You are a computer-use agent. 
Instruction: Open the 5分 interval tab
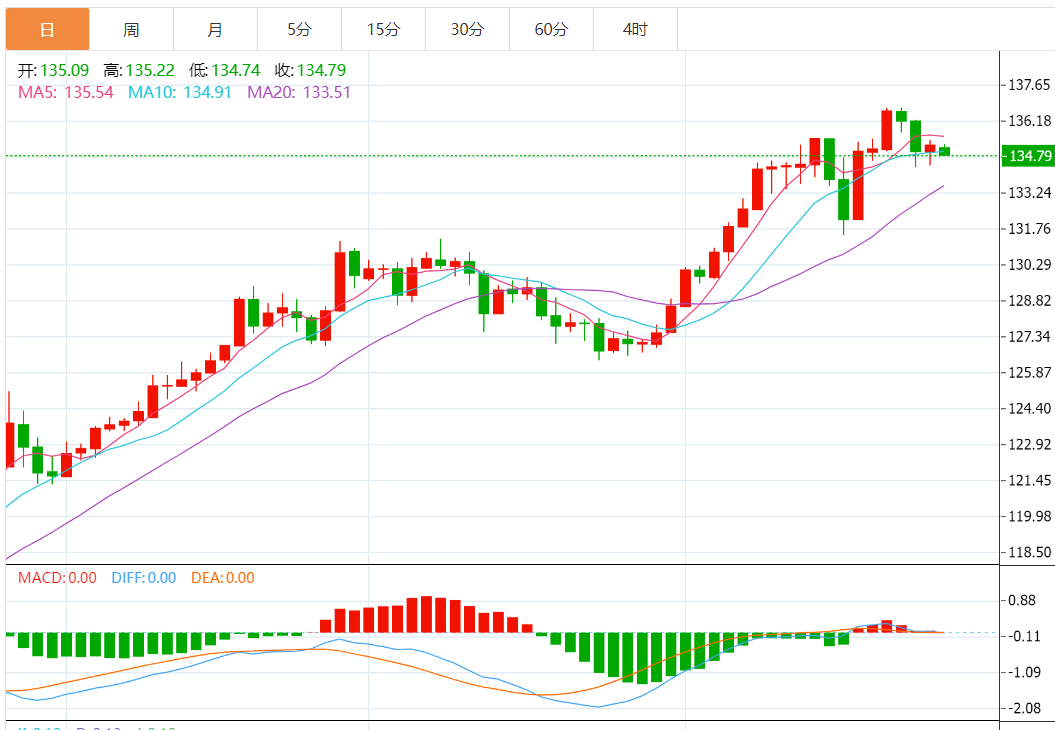299,29
